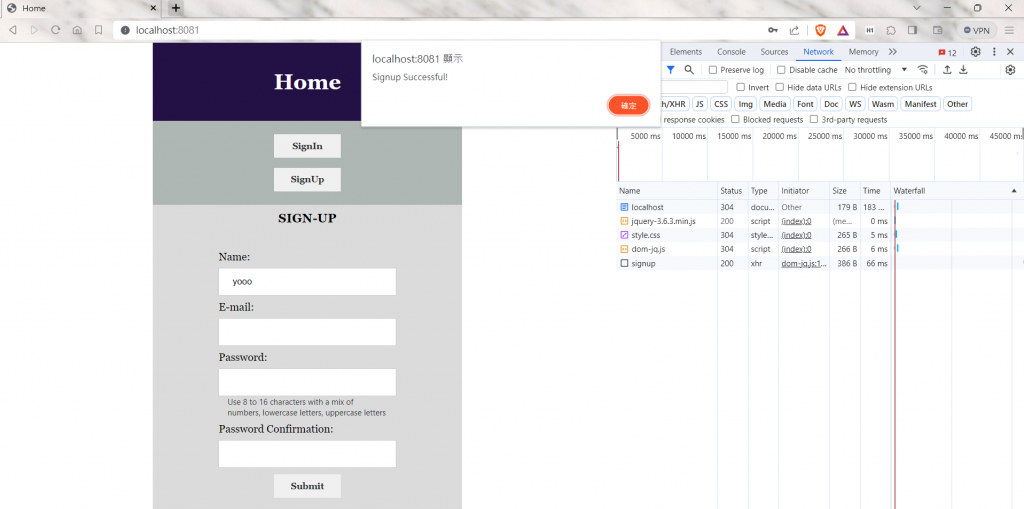The width and height of the screenshot is (1024, 509).
Task: Click the Password Confirmation input field
Action: [x=307, y=453]
